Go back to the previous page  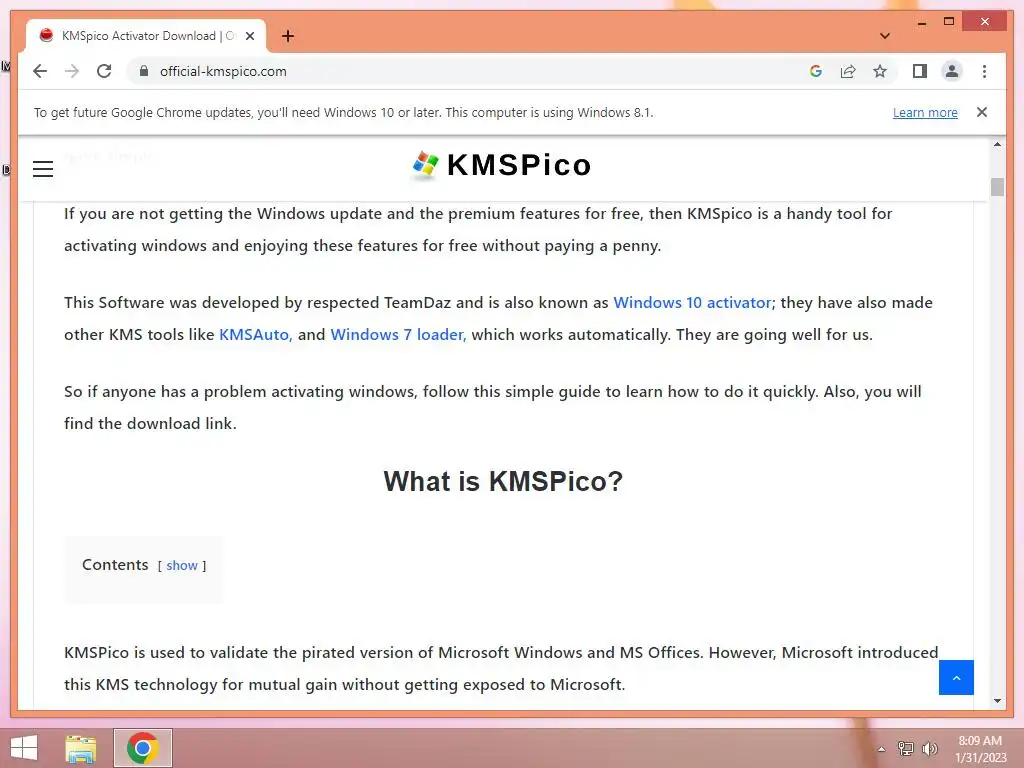[40, 71]
